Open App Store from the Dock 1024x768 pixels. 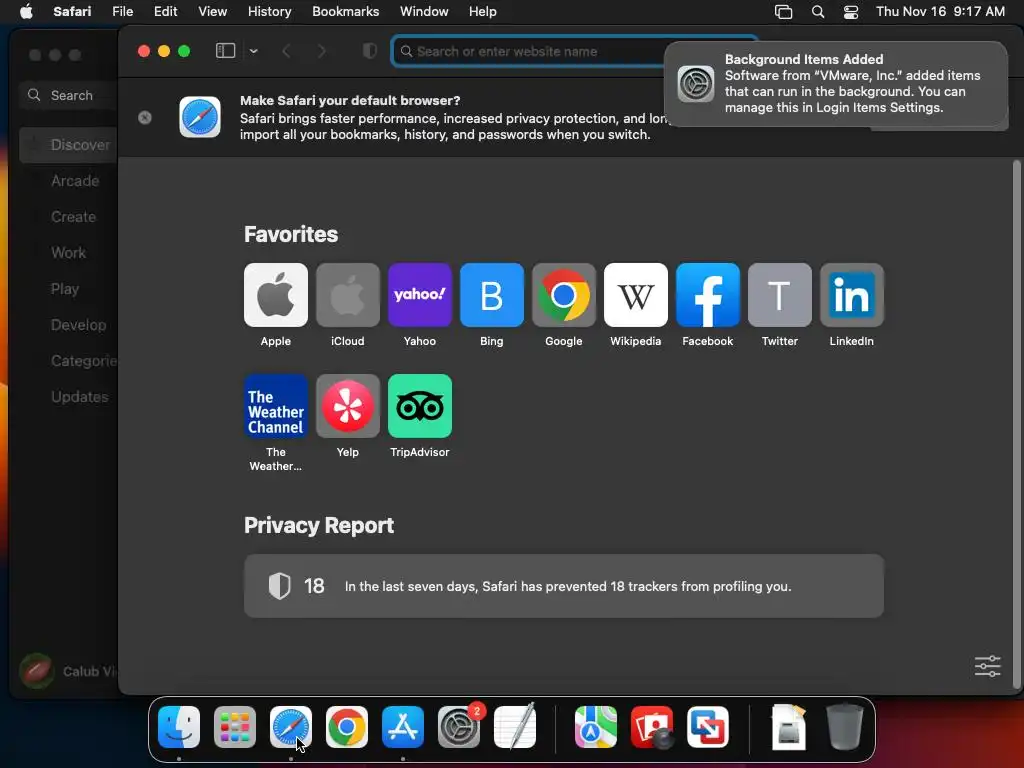pyautogui.click(x=403, y=726)
